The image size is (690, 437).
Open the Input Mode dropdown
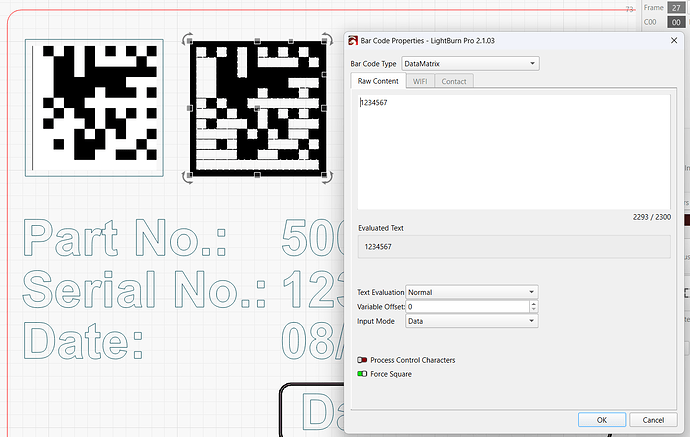(x=472, y=321)
